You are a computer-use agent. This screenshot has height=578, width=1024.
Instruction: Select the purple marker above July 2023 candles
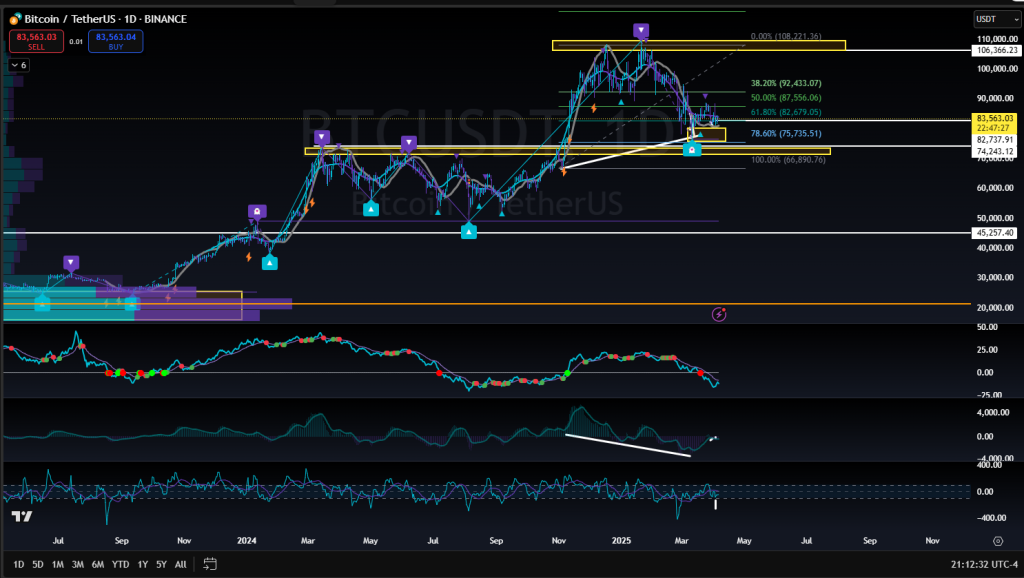pyautogui.click(x=71, y=263)
